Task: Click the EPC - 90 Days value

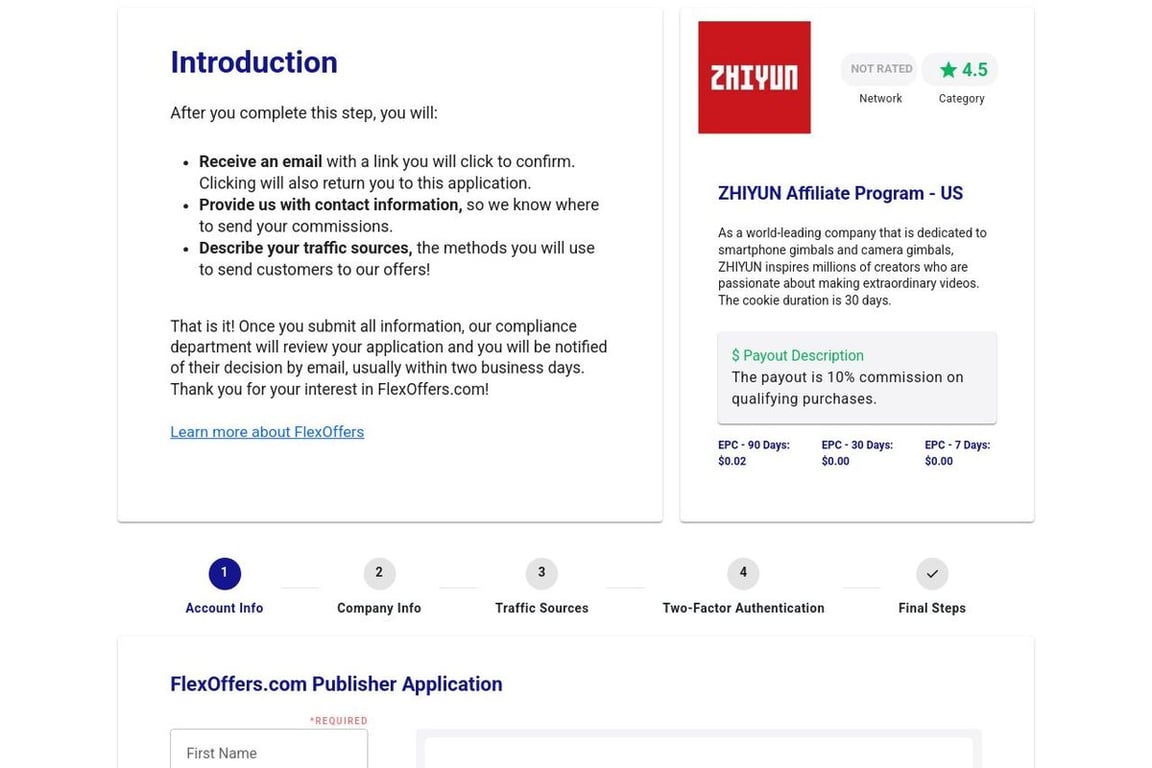Action: click(x=732, y=461)
